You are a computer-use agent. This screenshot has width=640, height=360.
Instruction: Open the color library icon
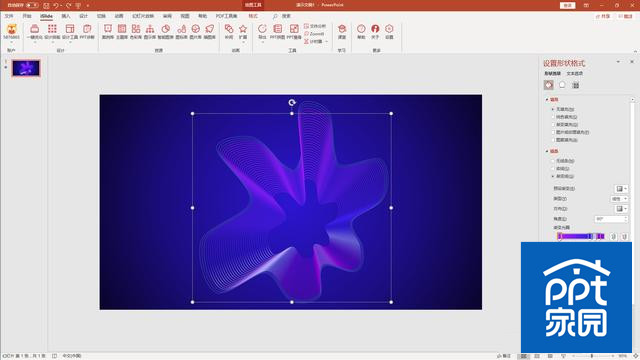click(x=136, y=29)
